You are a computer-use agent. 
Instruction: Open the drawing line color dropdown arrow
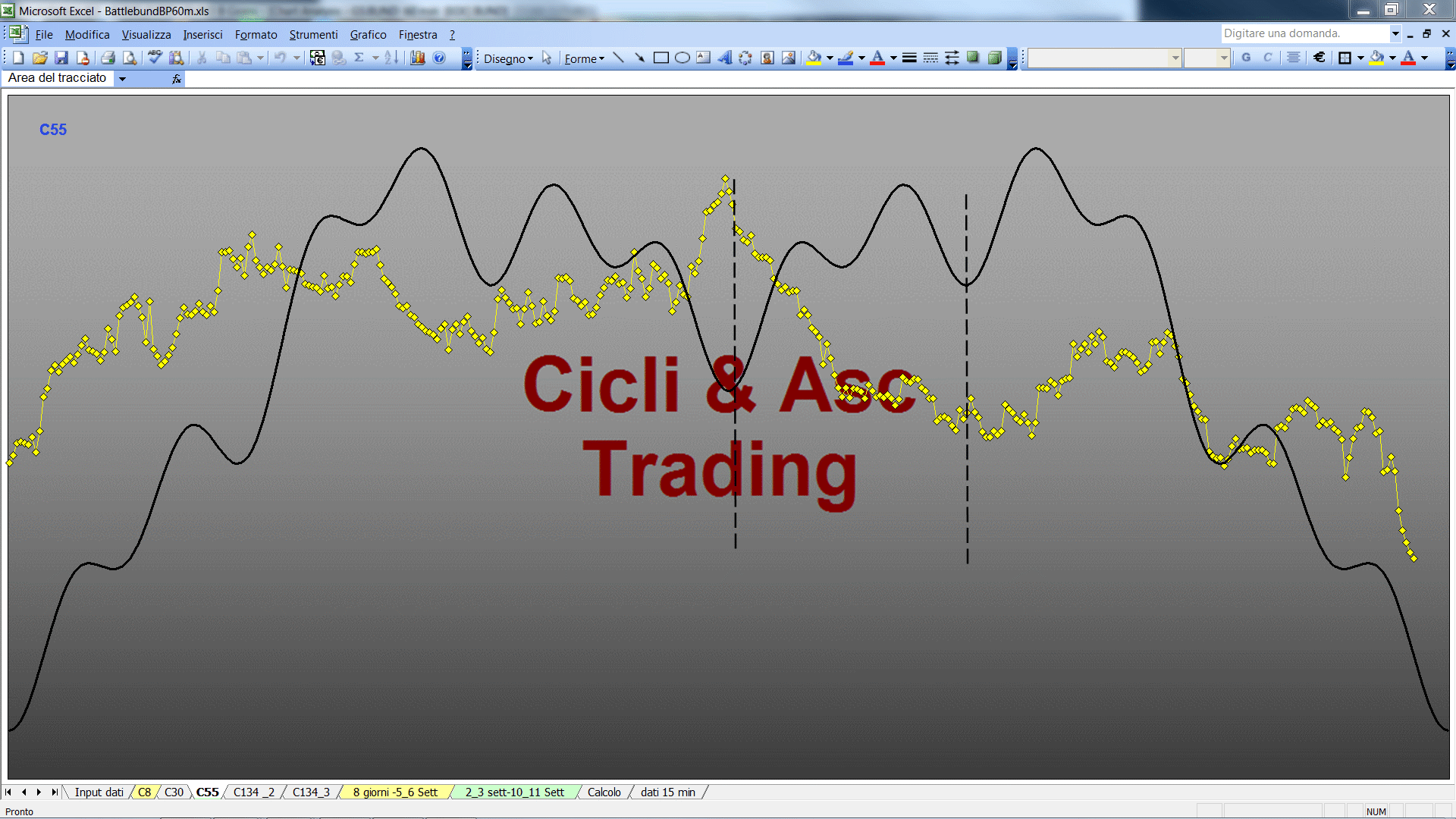pyautogui.click(x=861, y=58)
